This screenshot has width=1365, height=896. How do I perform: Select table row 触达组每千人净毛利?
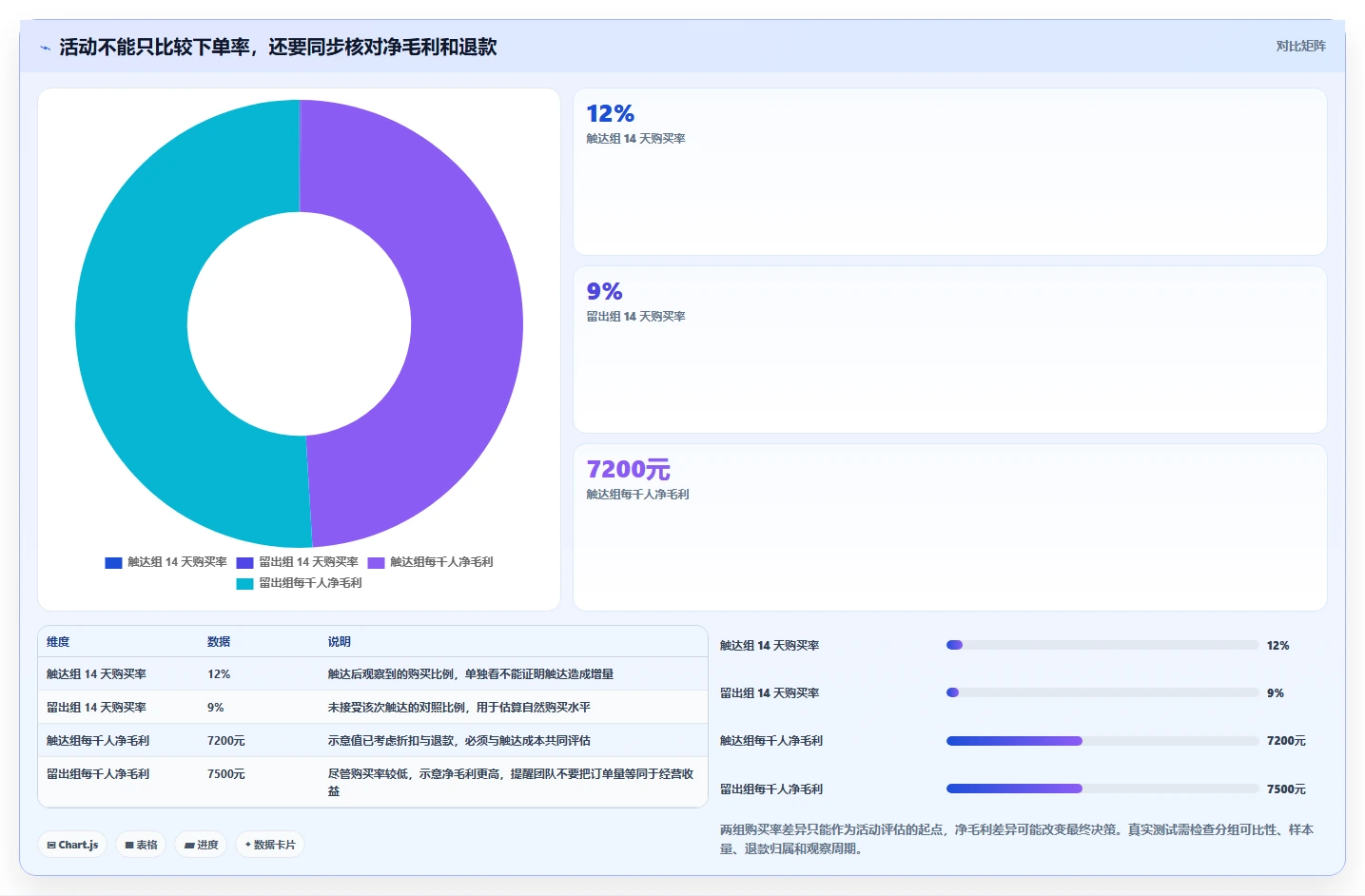pyautogui.click(x=373, y=740)
